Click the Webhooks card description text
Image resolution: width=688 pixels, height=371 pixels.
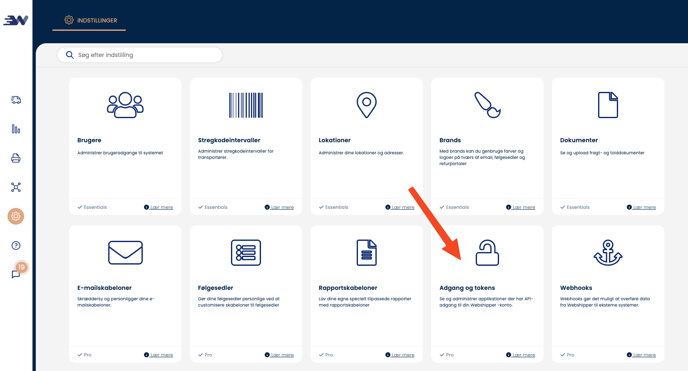click(605, 302)
